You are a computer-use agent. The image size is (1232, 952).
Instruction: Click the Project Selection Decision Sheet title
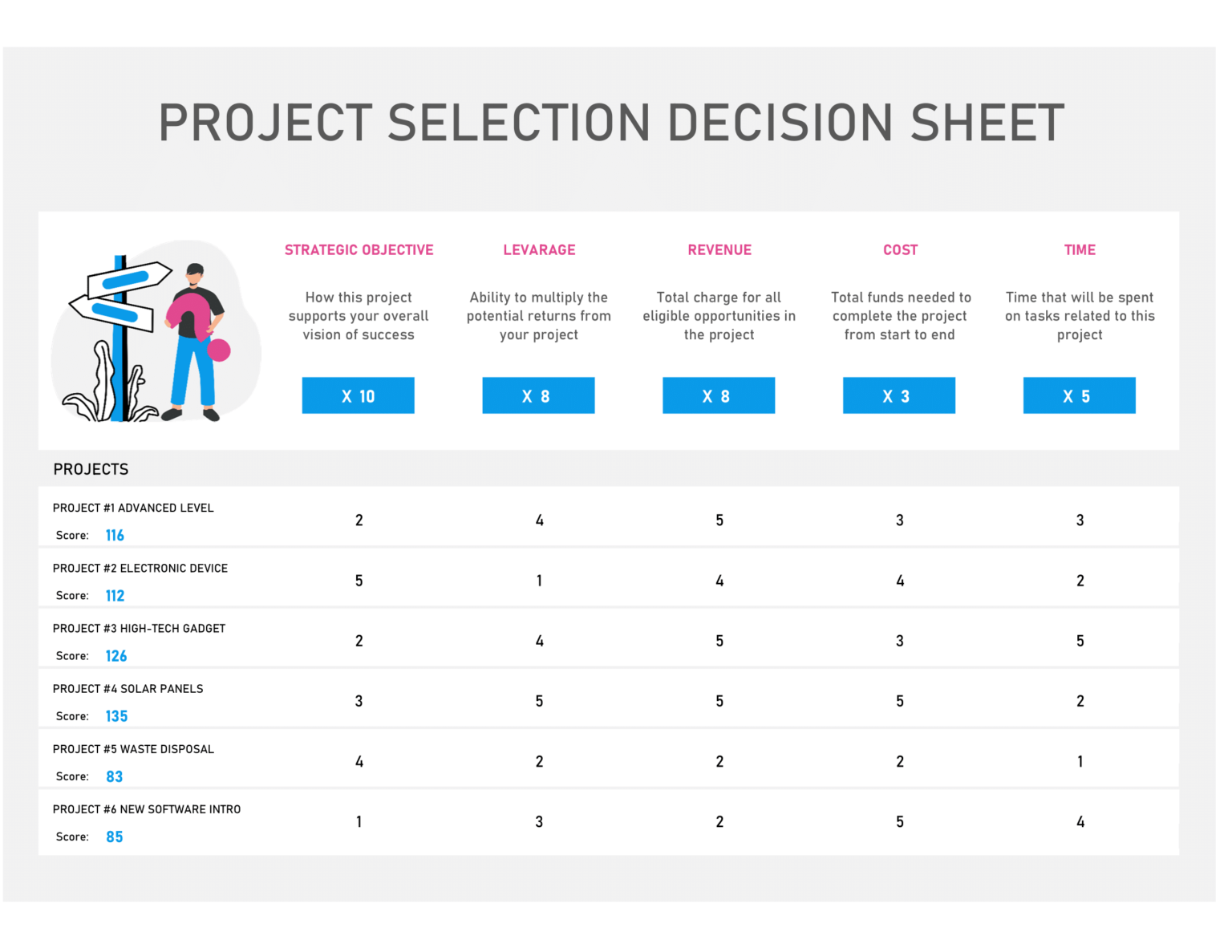(x=611, y=123)
